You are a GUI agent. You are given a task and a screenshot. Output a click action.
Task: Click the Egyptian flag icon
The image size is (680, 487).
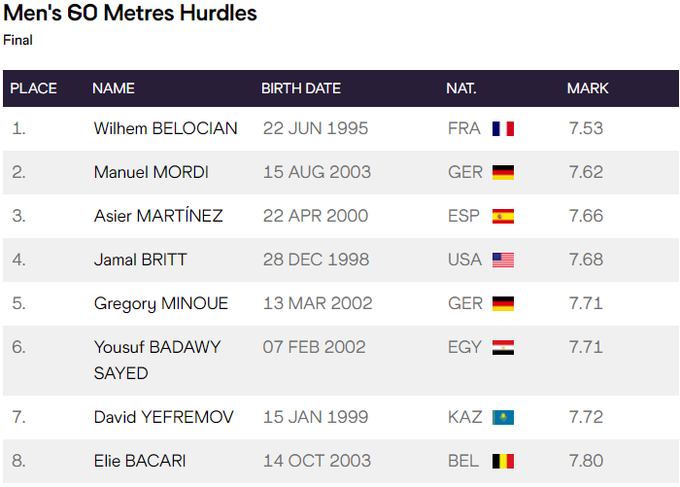pos(503,348)
